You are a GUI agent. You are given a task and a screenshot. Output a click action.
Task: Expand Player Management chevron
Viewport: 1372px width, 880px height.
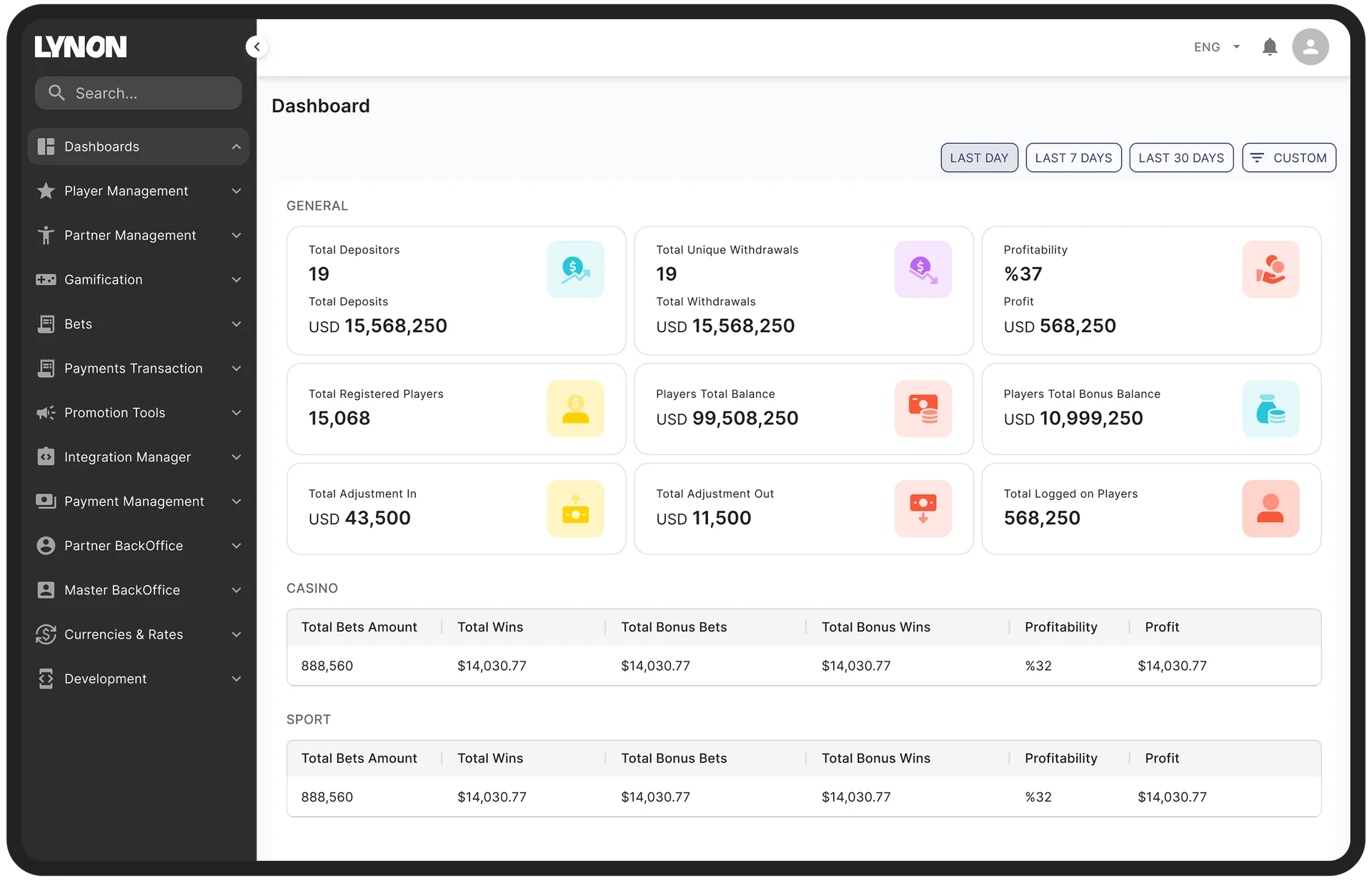[236, 191]
